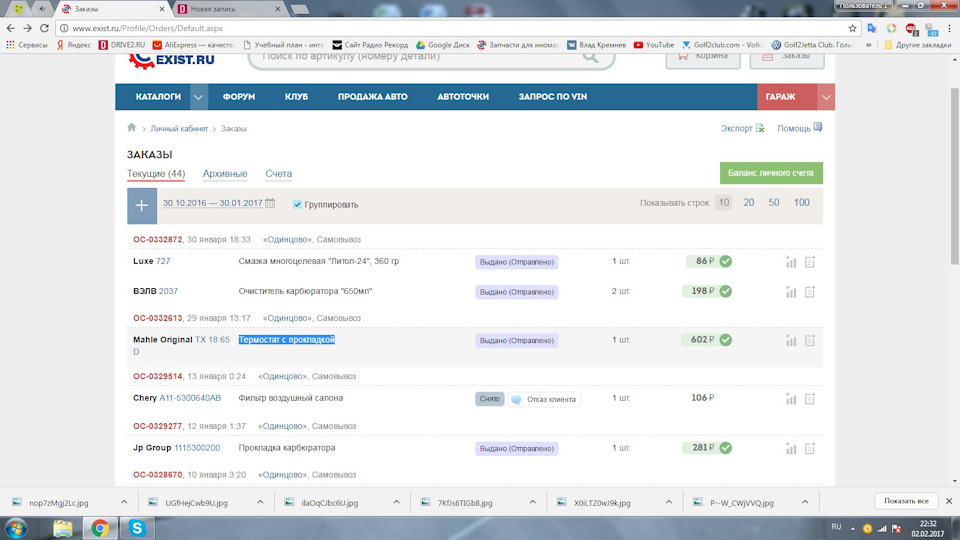Switch to Архивные orders tab

(x=225, y=174)
